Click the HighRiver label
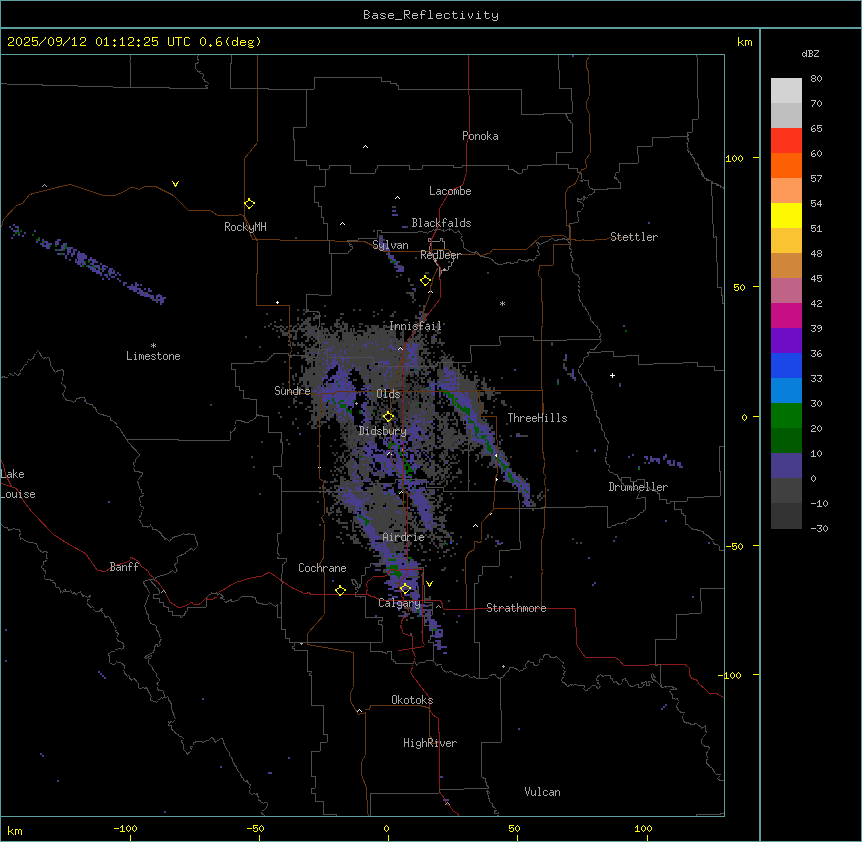 [430, 743]
